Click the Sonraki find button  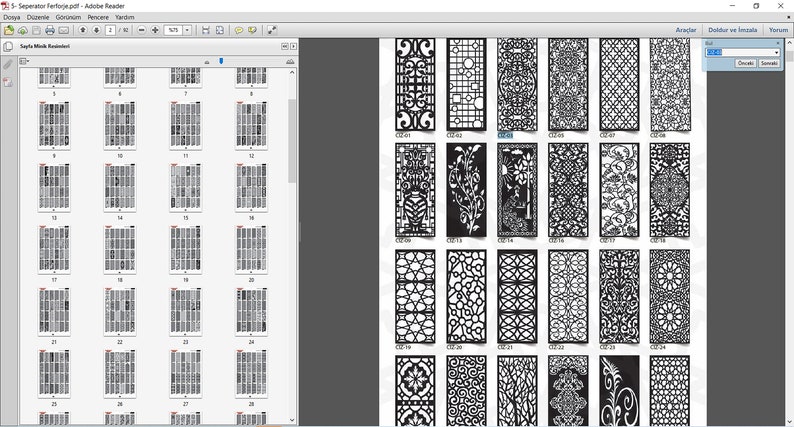(769, 63)
